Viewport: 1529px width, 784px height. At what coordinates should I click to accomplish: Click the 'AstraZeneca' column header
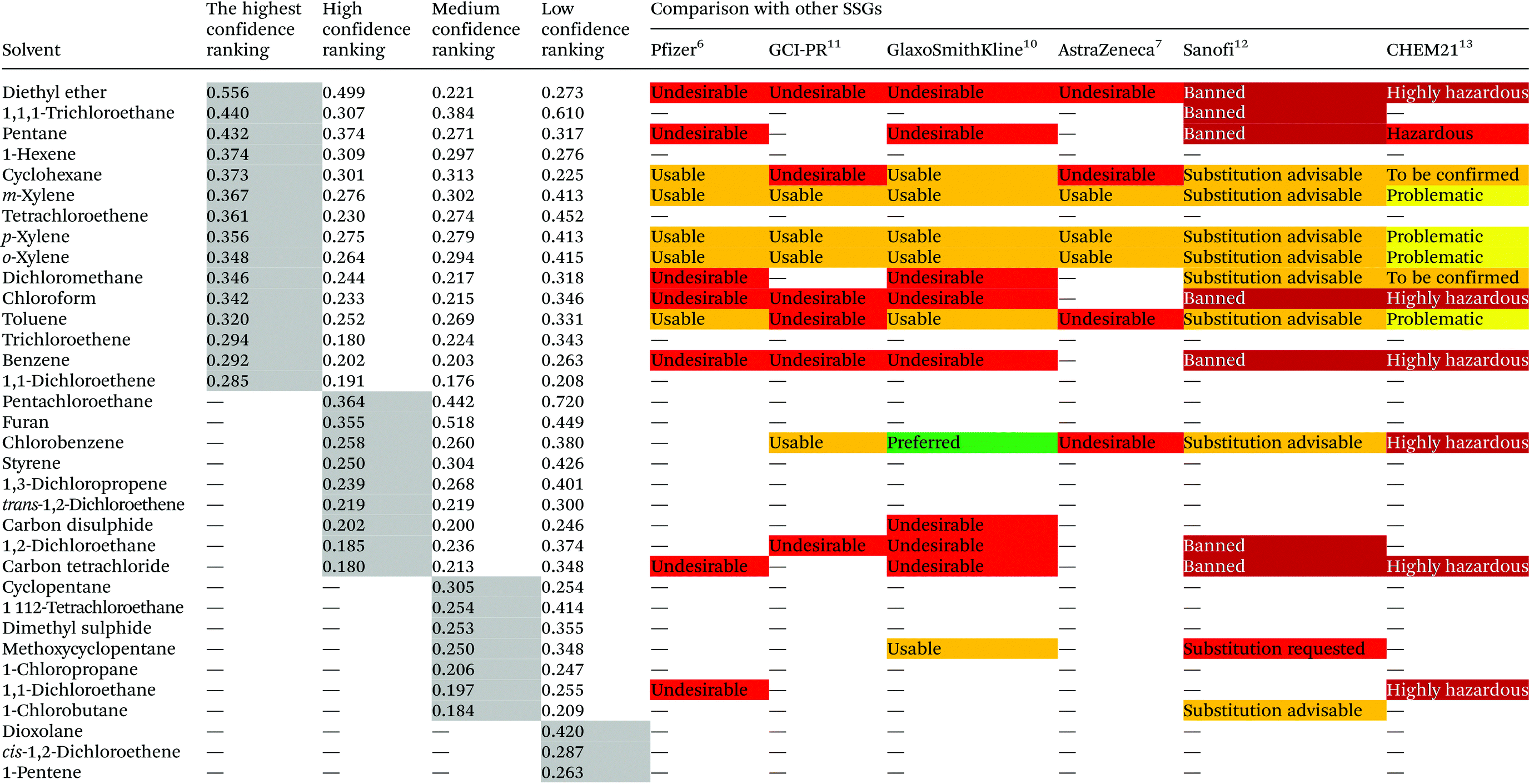point(1109,49)
